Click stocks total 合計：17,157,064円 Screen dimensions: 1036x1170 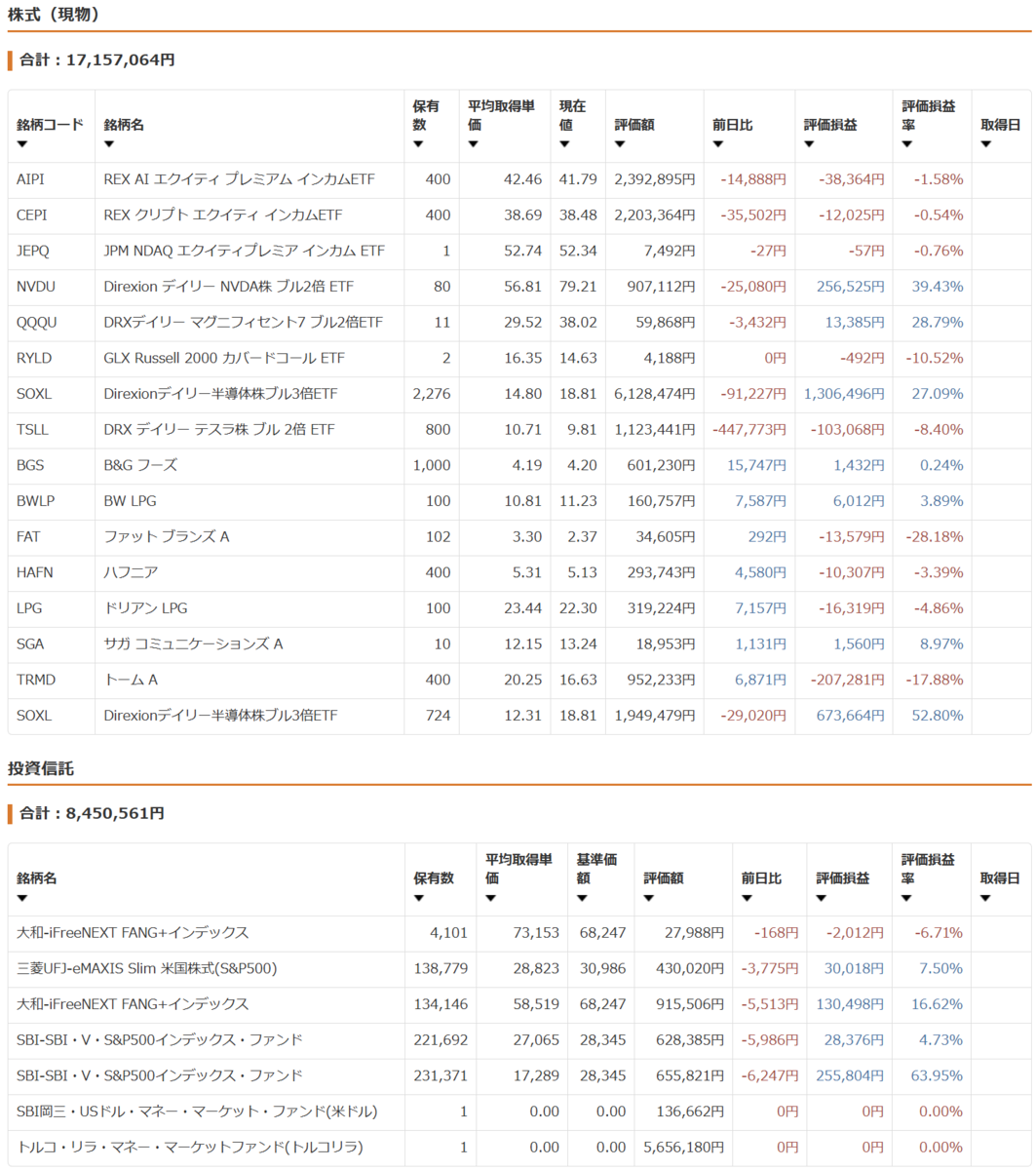(97, 59)
